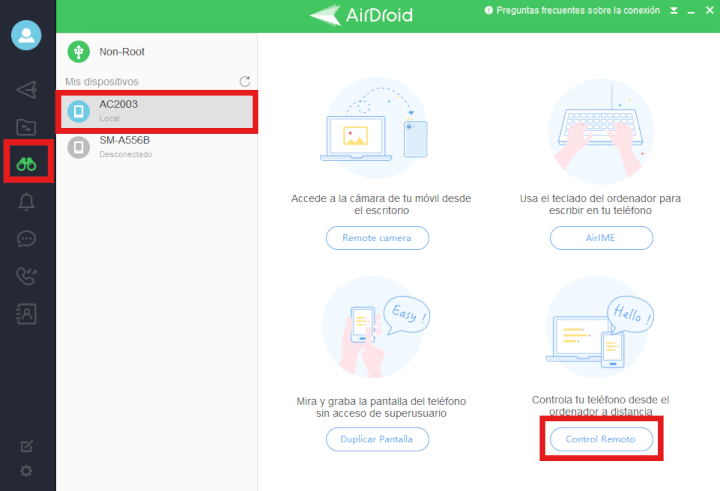This screenshot has width=720, height=491.
Task: Open the settings gear icon
Action: [x=26, y=471]
